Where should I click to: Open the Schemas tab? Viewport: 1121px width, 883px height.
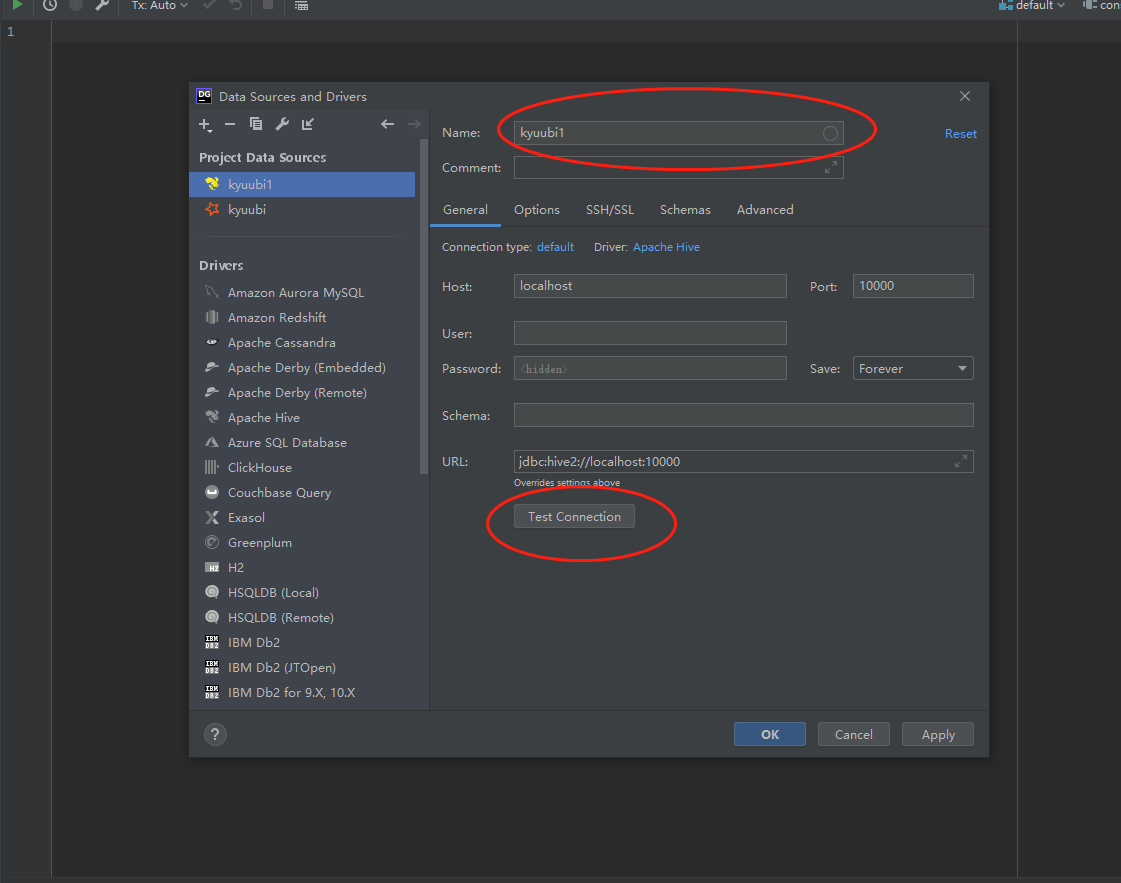click(685, 210)
